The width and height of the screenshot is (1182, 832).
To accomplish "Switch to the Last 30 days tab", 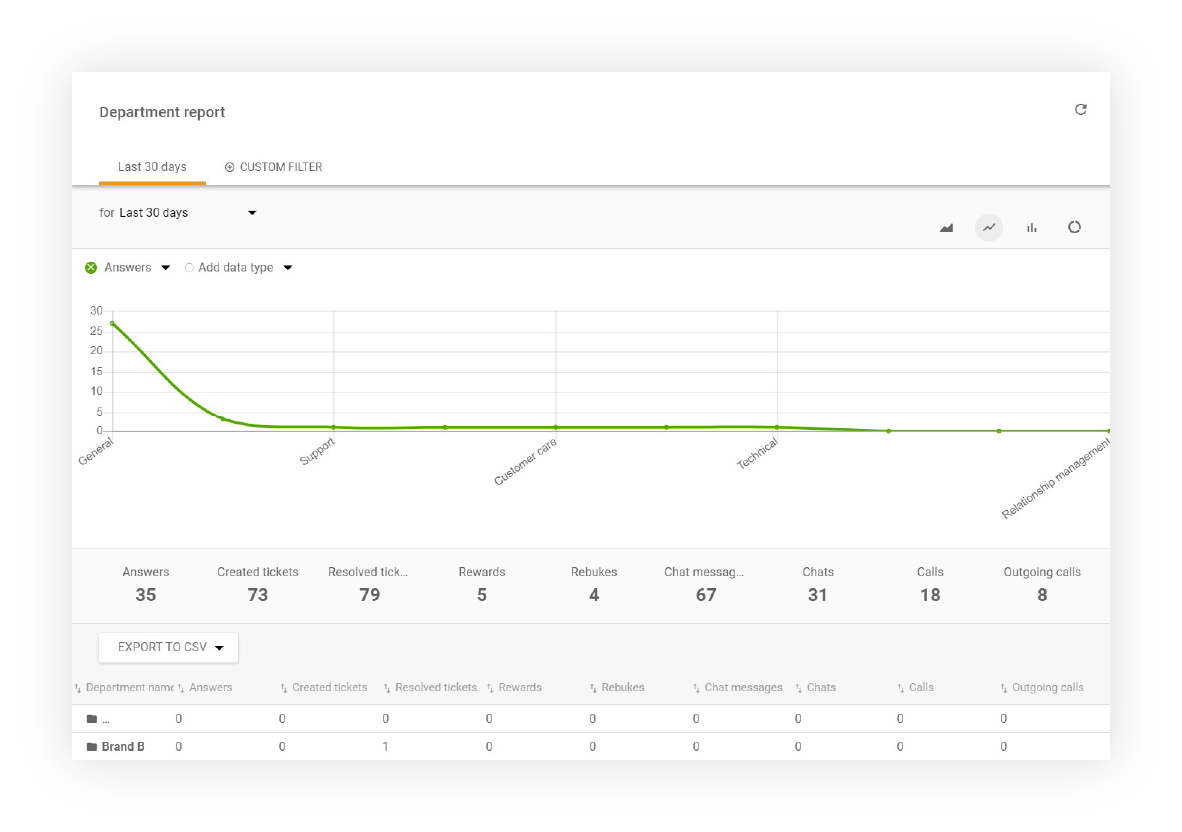I will click(x=152, y=167).
